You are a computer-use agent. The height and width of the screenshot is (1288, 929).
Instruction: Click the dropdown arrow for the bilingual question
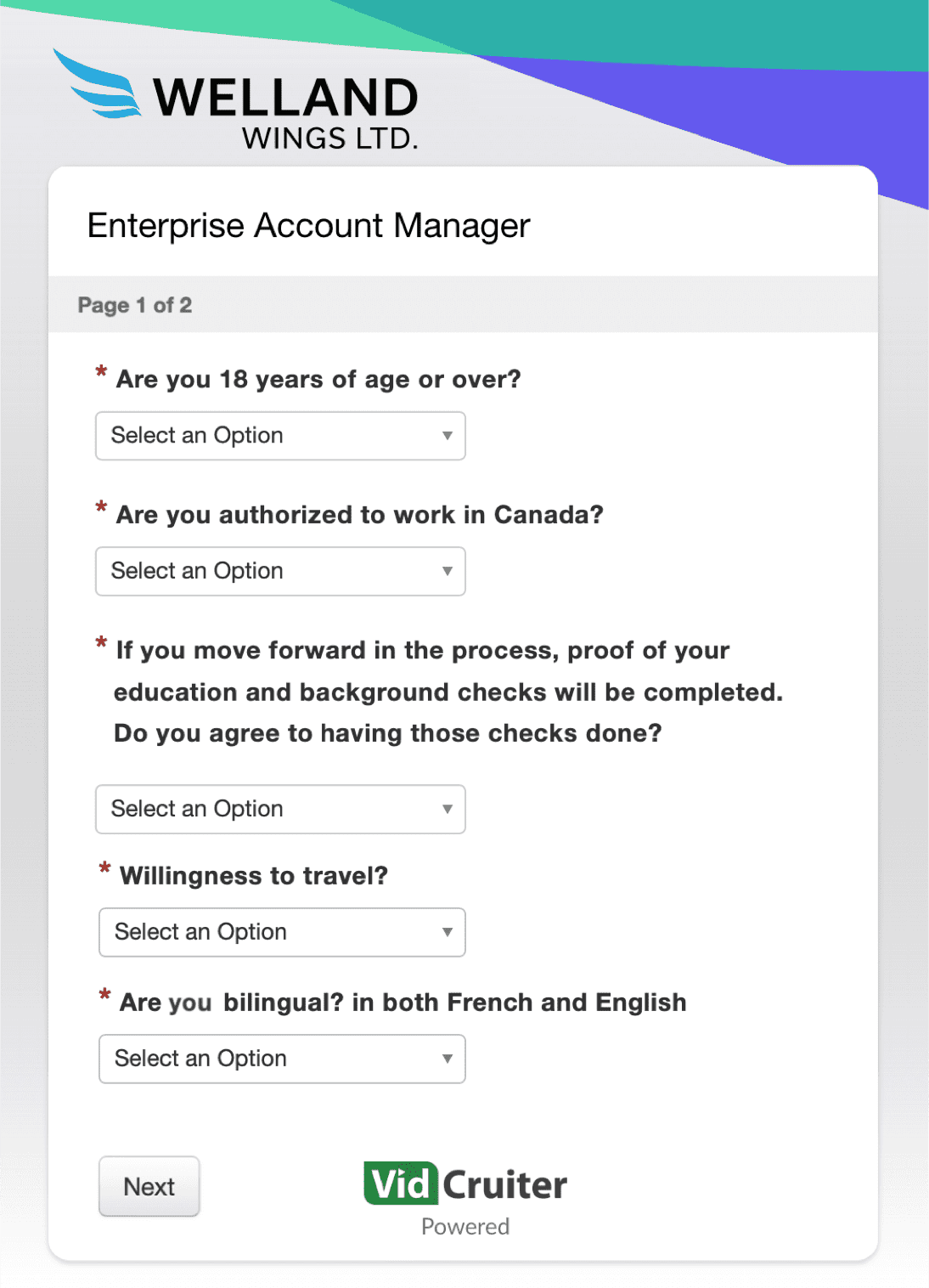449,1059
